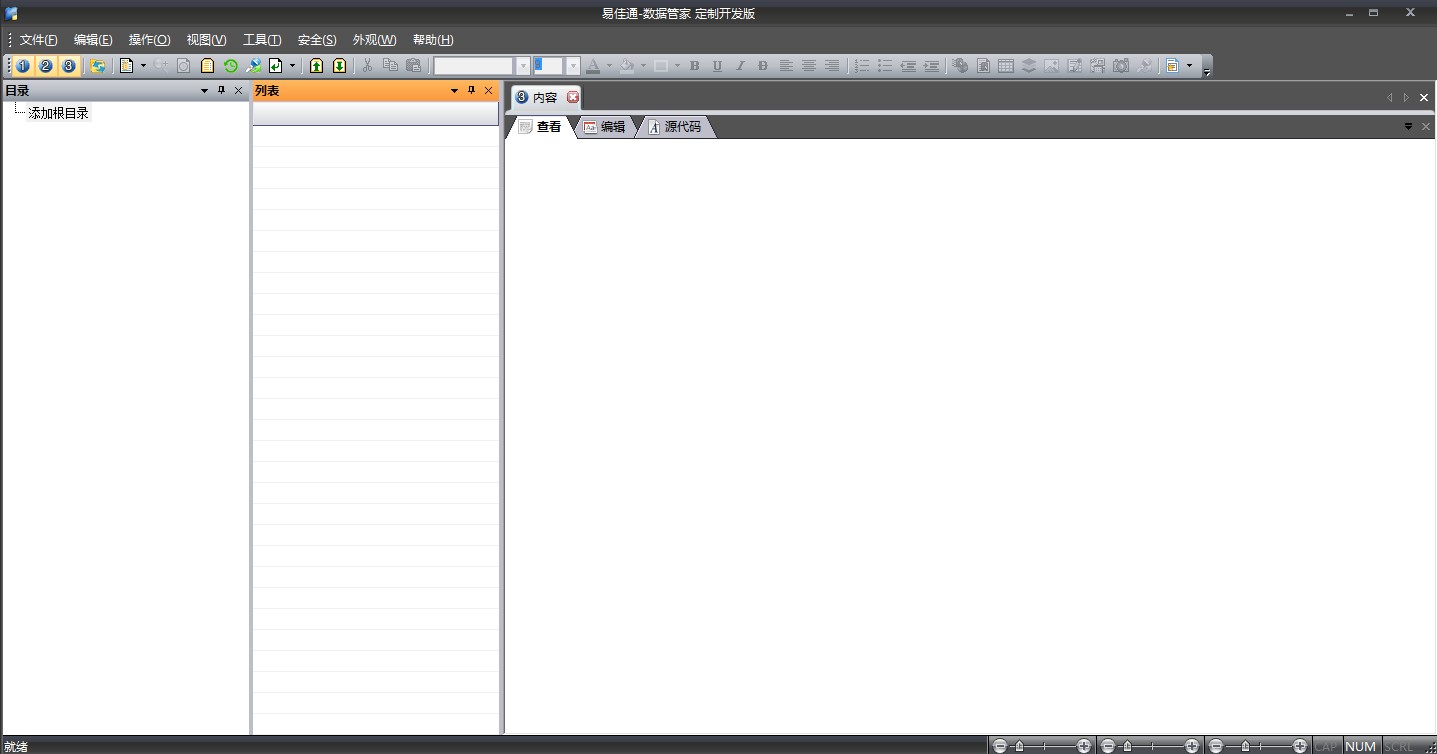
Task: Insert numbered list
Action: pos(861,66)
